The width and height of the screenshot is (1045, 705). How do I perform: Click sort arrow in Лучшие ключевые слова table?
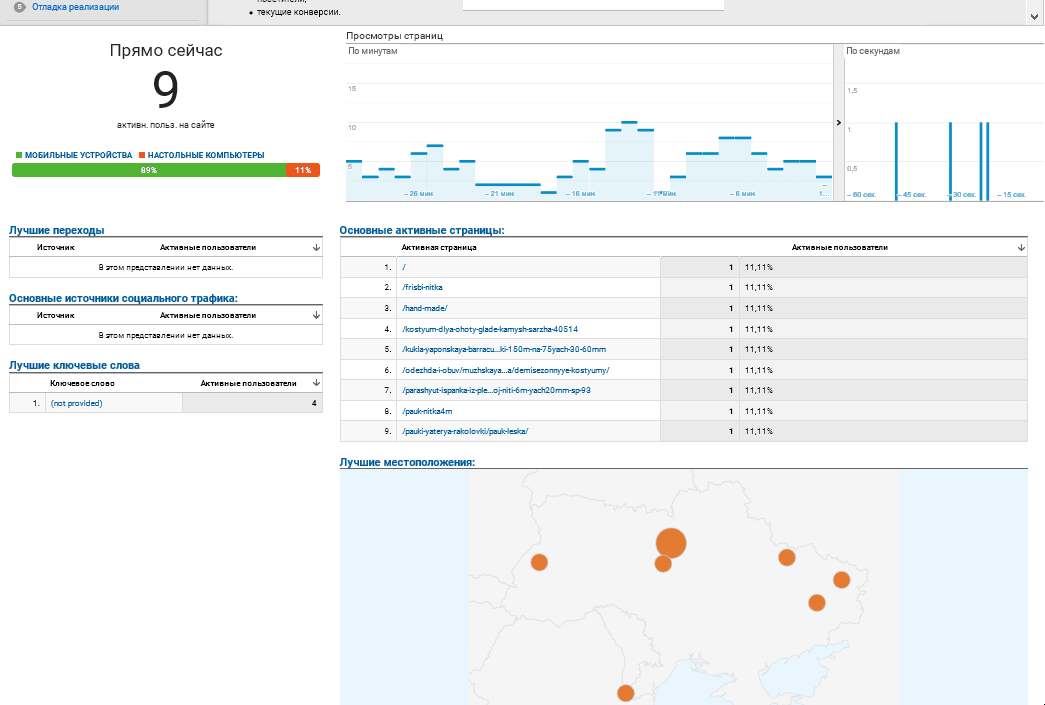(316, 383)
